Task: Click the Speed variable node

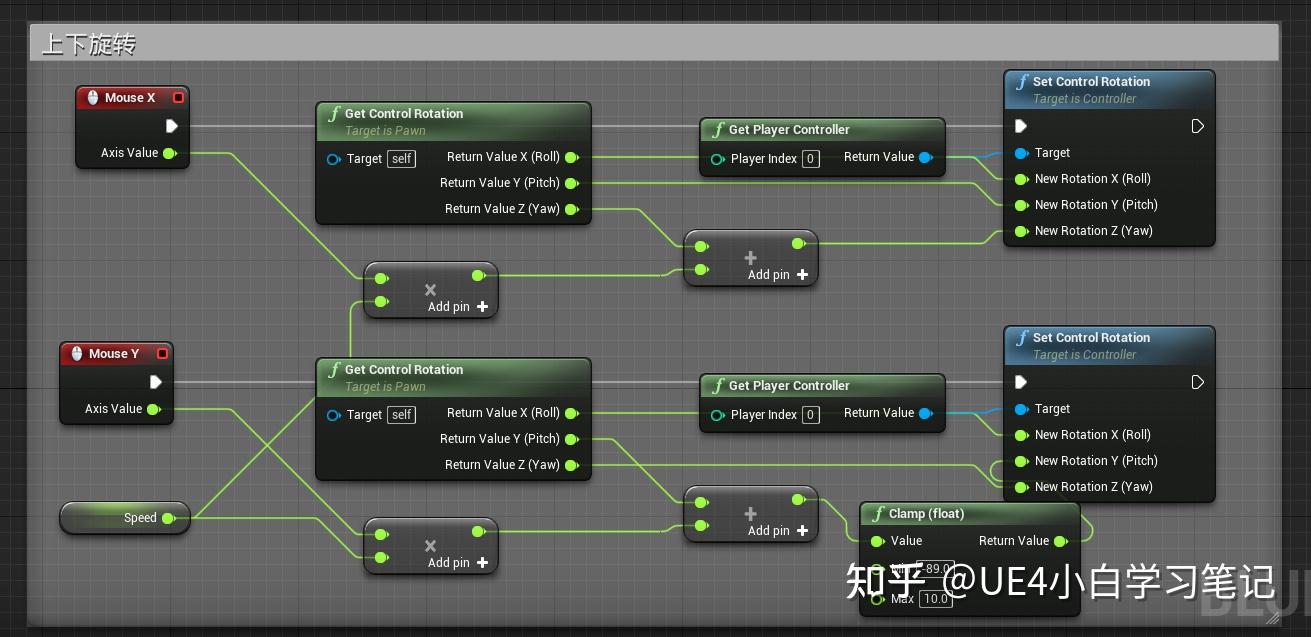Action: point(125,518)
